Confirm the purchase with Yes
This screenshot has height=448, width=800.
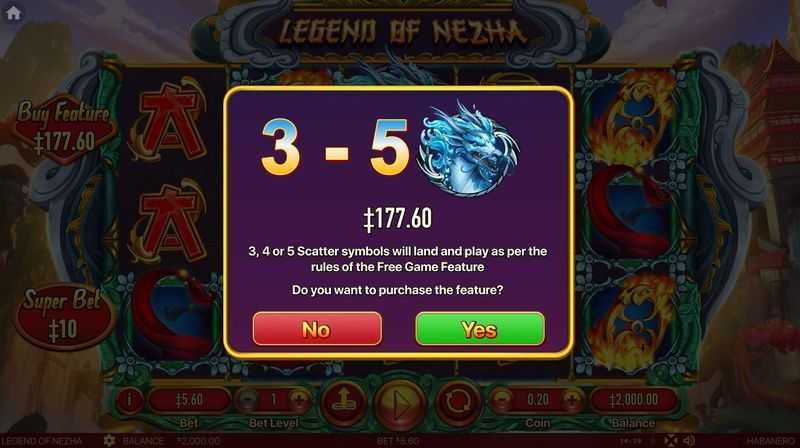480,329
